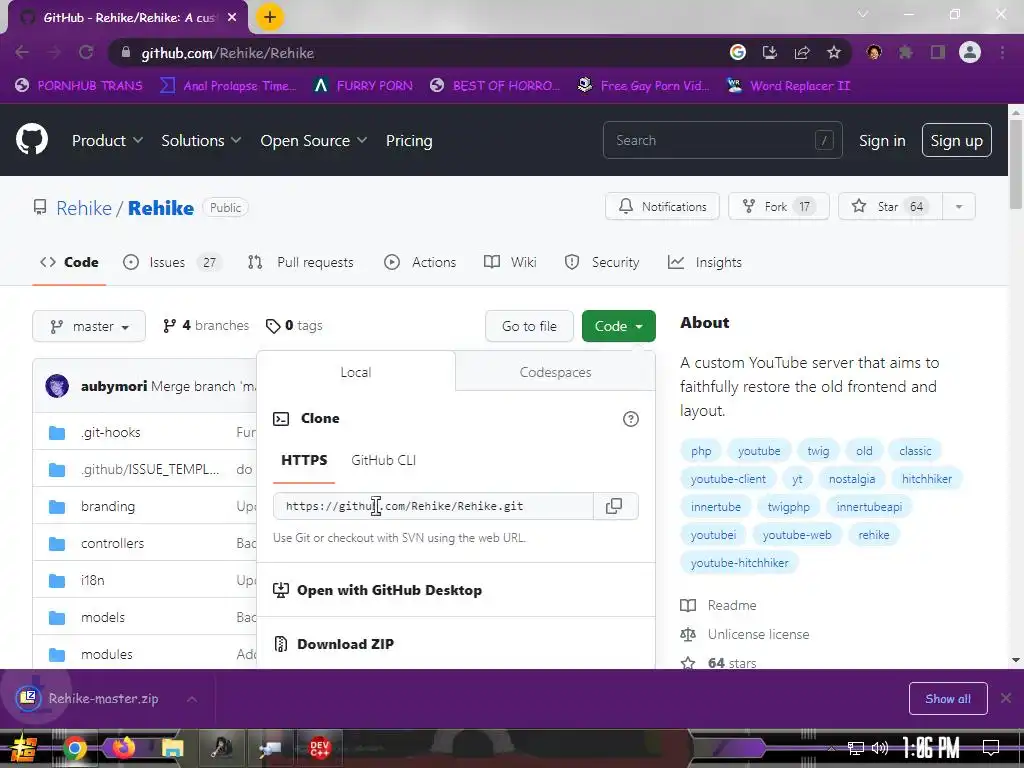
Task: Click aubymori's avatar image
Action: 57,386
